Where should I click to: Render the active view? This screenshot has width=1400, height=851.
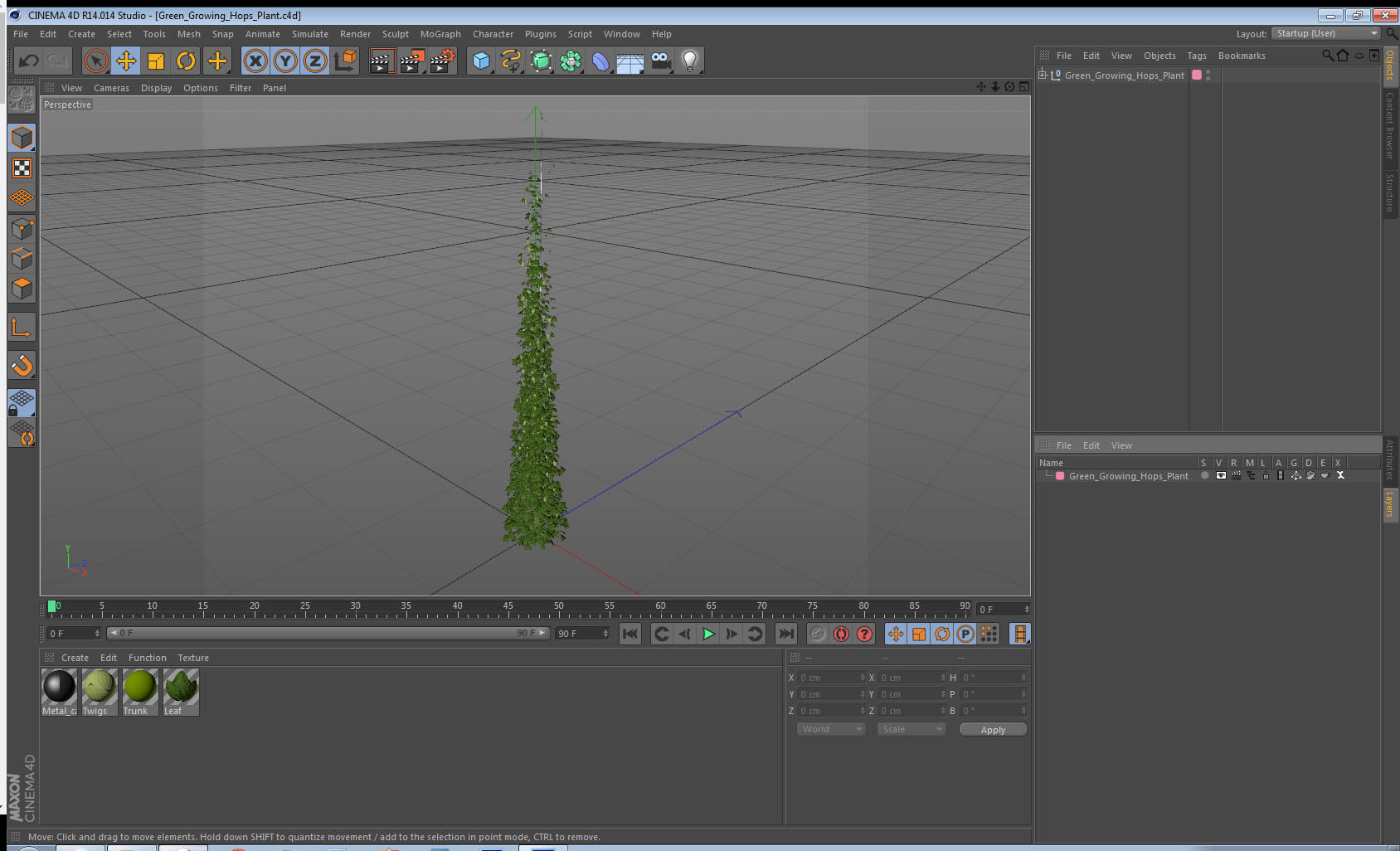(382, 61)
